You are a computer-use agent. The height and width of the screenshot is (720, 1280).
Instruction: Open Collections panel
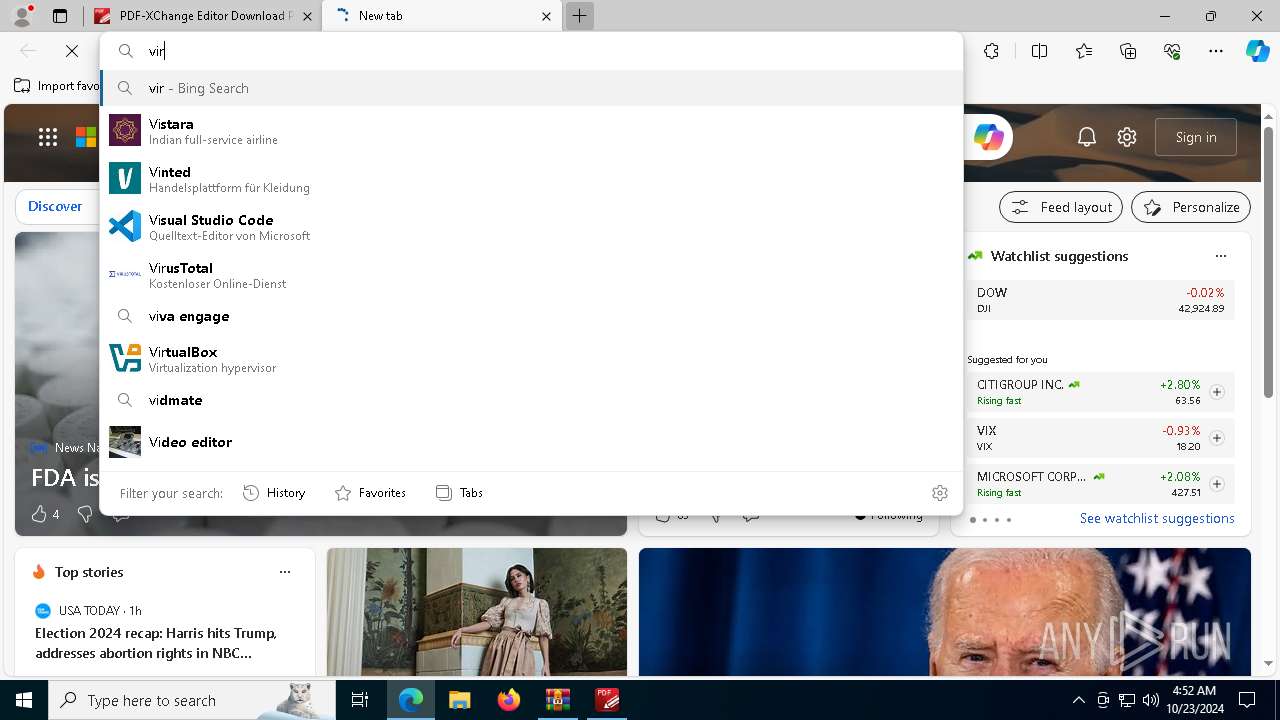(x=1128, y=51)
